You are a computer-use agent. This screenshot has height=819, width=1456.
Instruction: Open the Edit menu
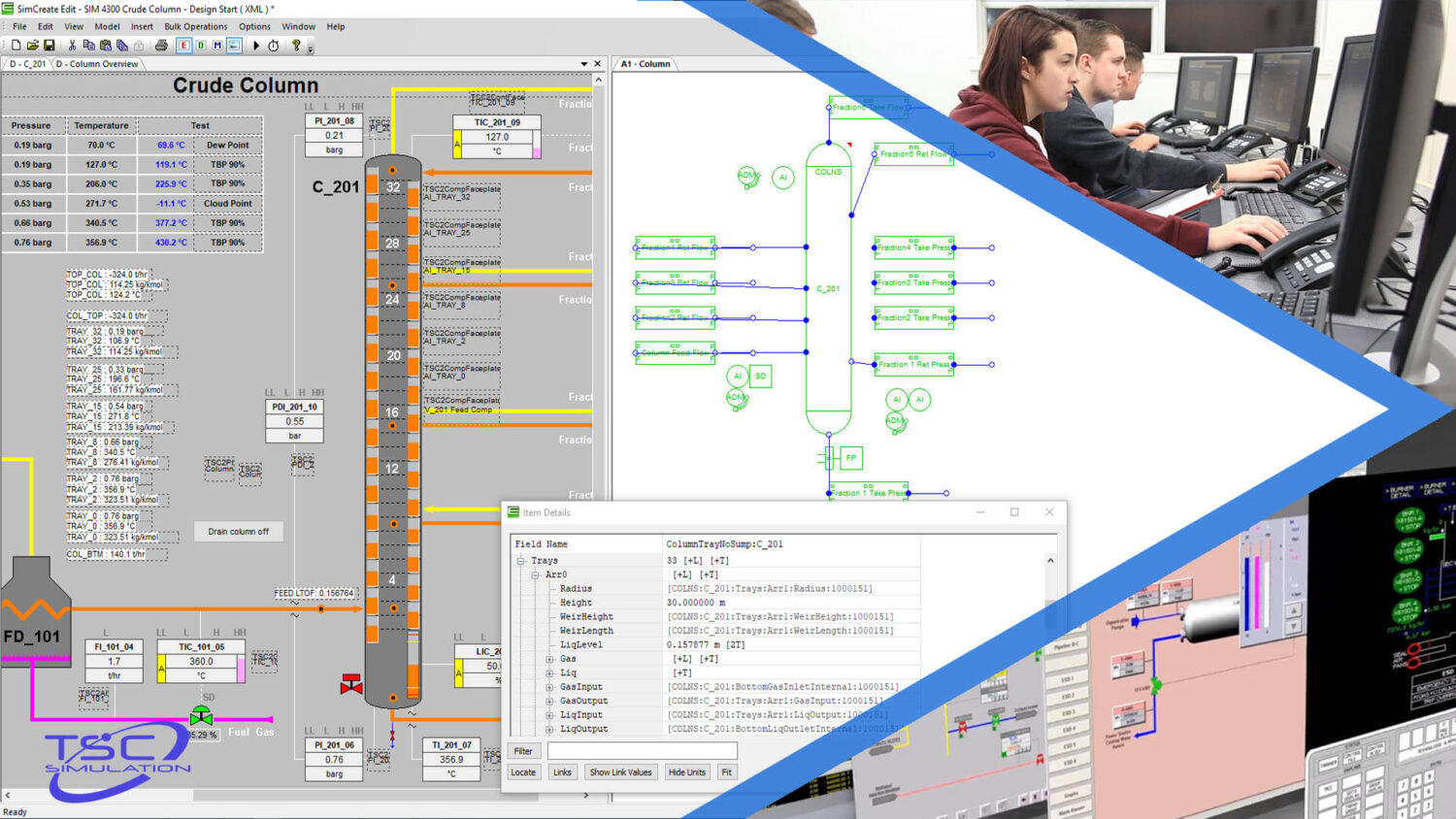point(46,26)
